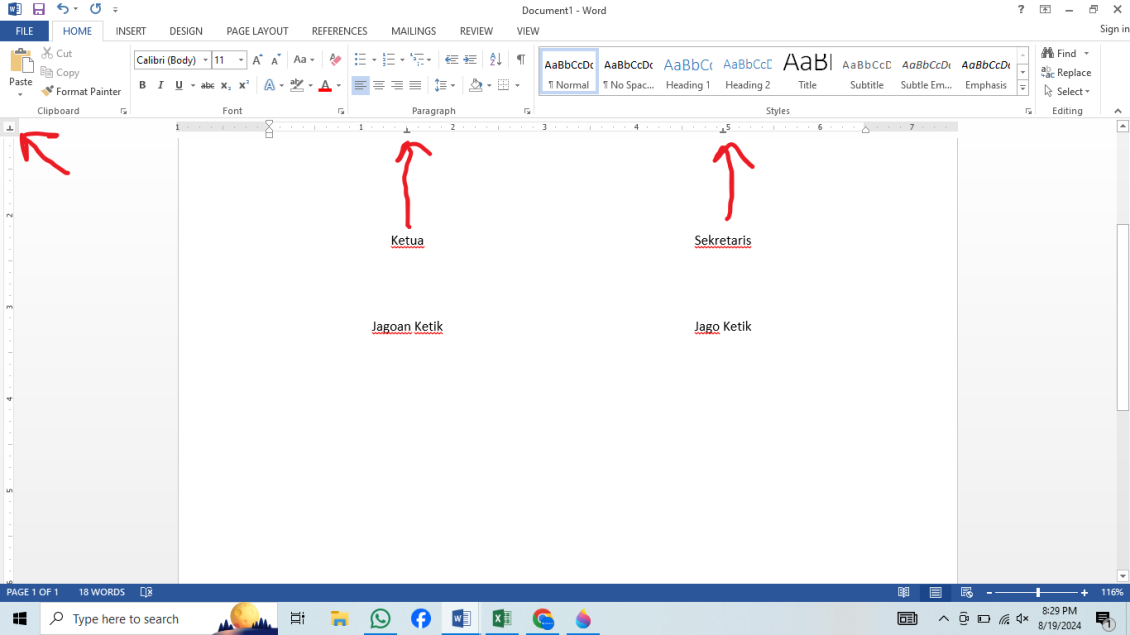
Task: Select the Format Painter tool
Action: [x=81, y=91]
